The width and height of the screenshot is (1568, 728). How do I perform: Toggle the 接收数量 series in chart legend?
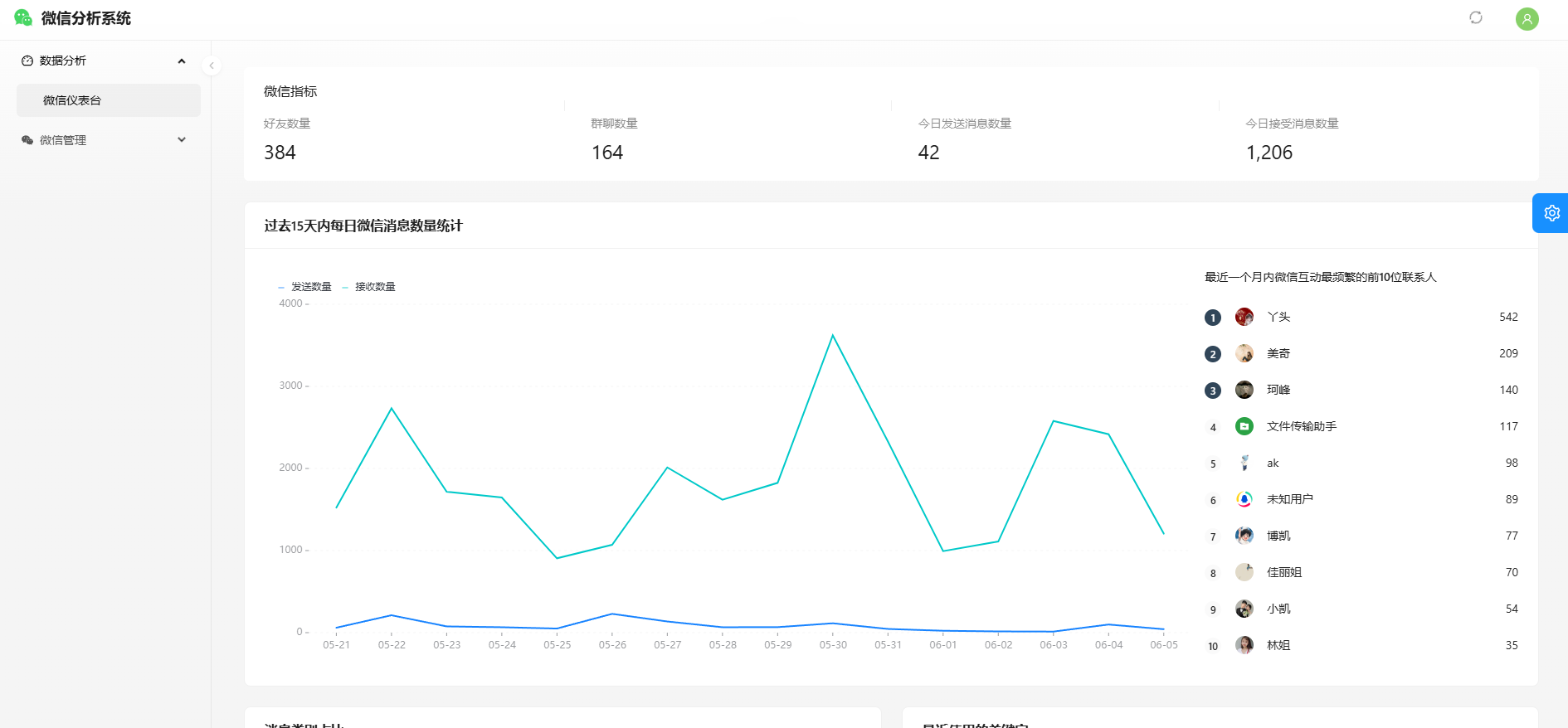(x=368, y=287)
